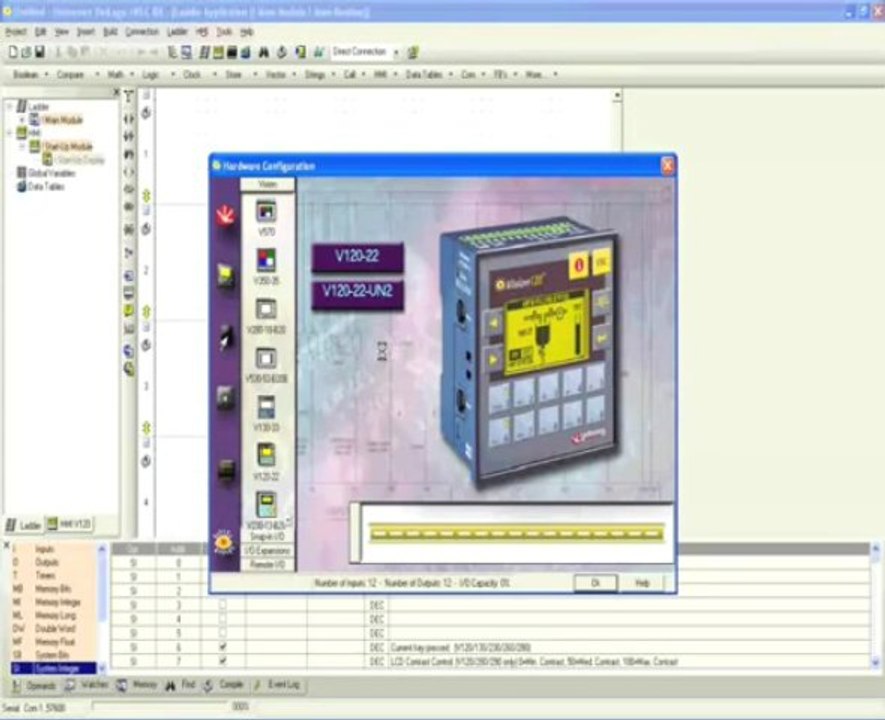Screen dimensions: 885x720
Task: Click the binoculars Find icon in top toolbar
Action: click(x=264, y=52)
